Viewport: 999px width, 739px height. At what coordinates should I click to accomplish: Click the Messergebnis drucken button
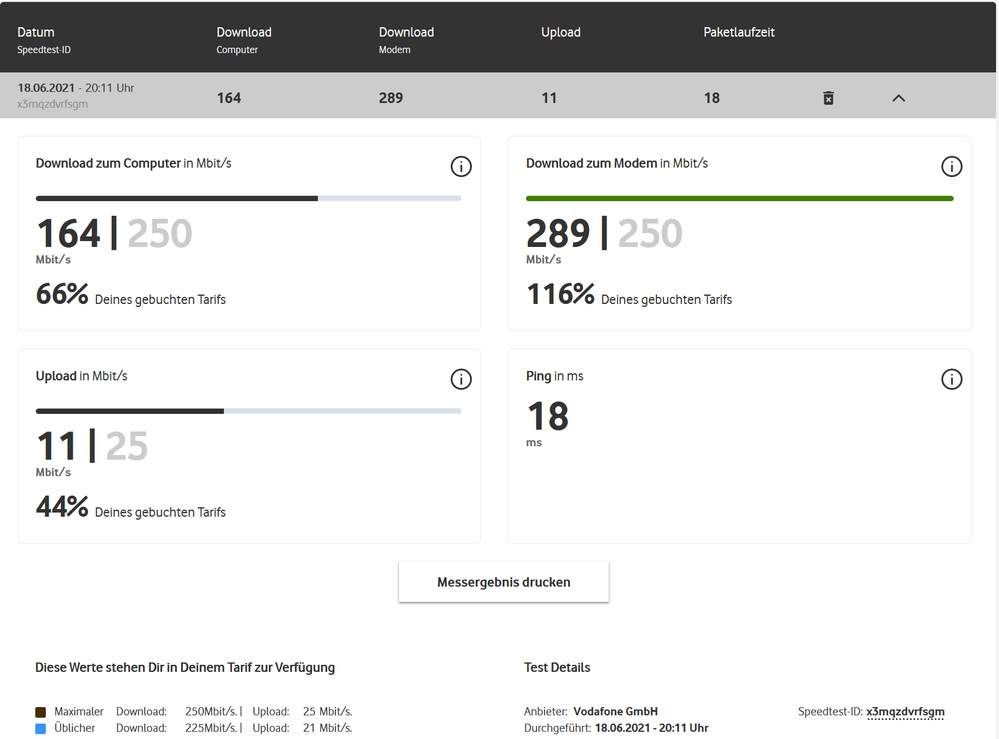pos(503,582)
